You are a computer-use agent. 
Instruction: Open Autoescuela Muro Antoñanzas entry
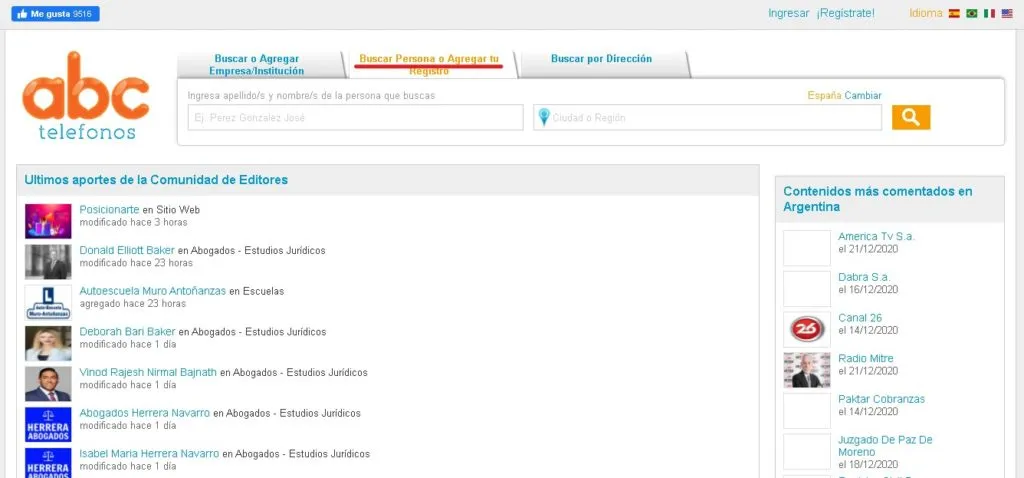point(153,291)
